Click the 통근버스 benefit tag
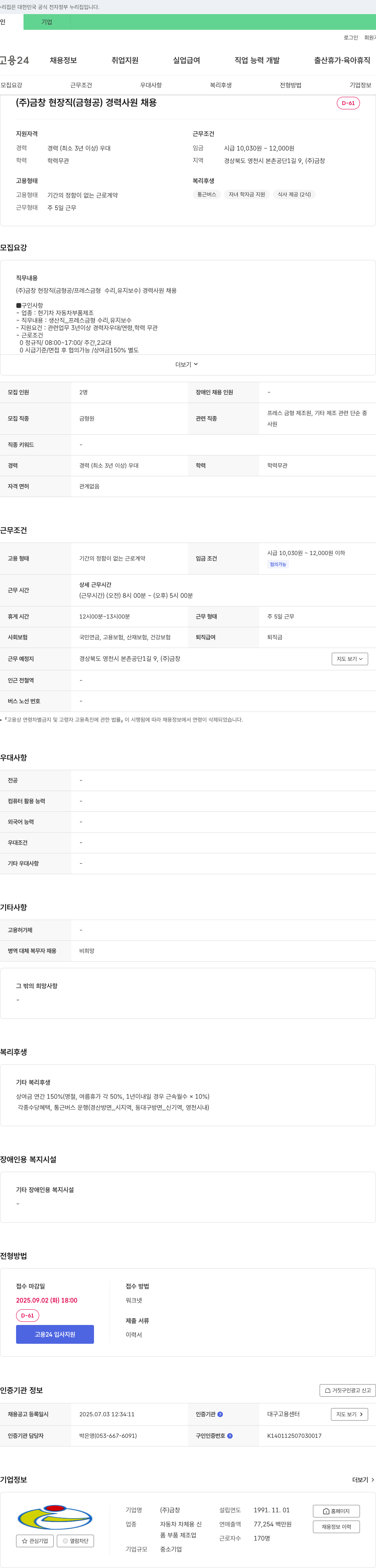This screenshot has height=1568, width=376. [x=207, y=195]
